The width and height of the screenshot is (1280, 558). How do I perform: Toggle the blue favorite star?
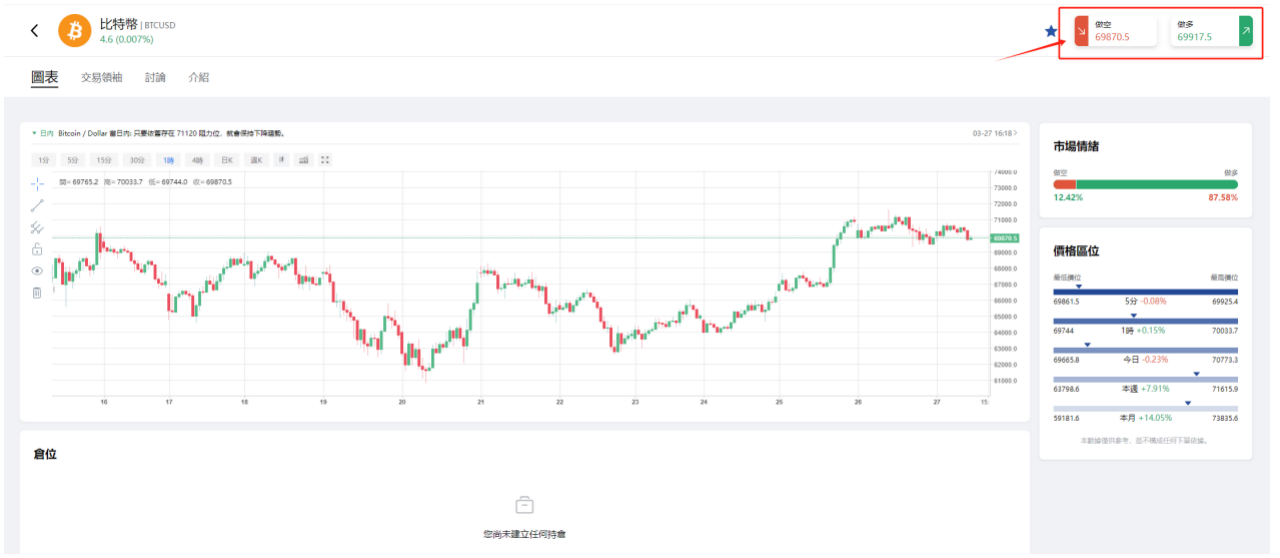pyautogui.click(x=1051, y=31)
